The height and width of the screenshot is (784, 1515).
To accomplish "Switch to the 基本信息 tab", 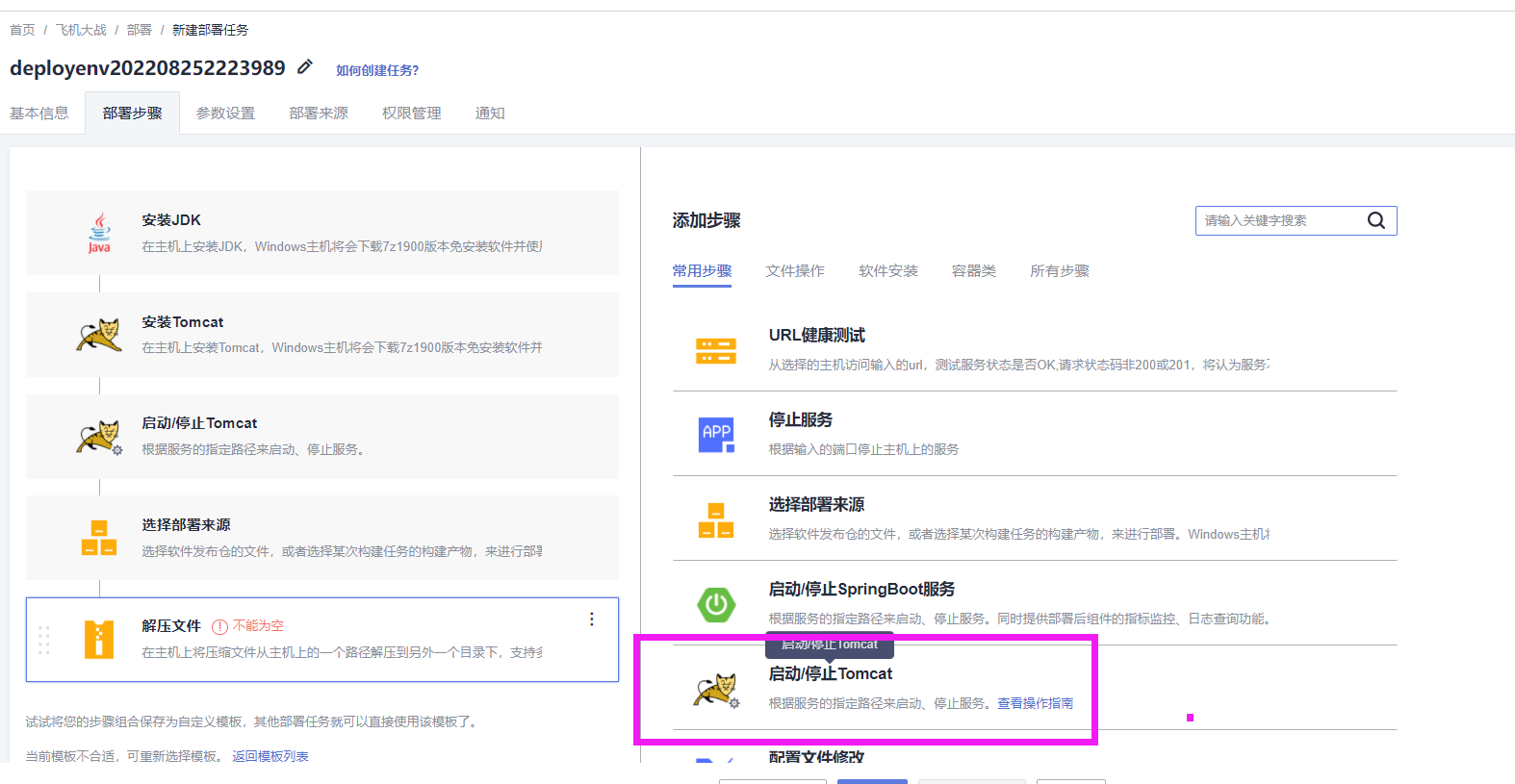I will (x=39, y=114).
